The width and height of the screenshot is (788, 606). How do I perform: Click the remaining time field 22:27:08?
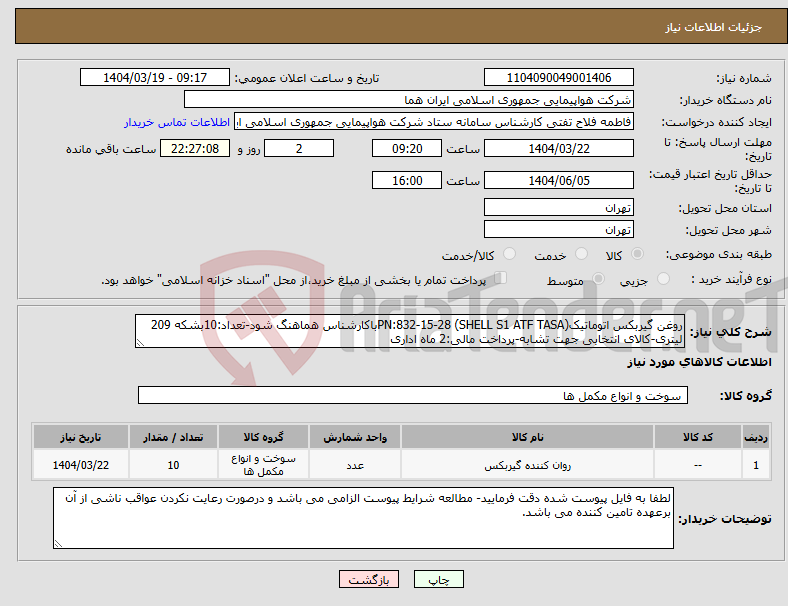pos(195,149)
